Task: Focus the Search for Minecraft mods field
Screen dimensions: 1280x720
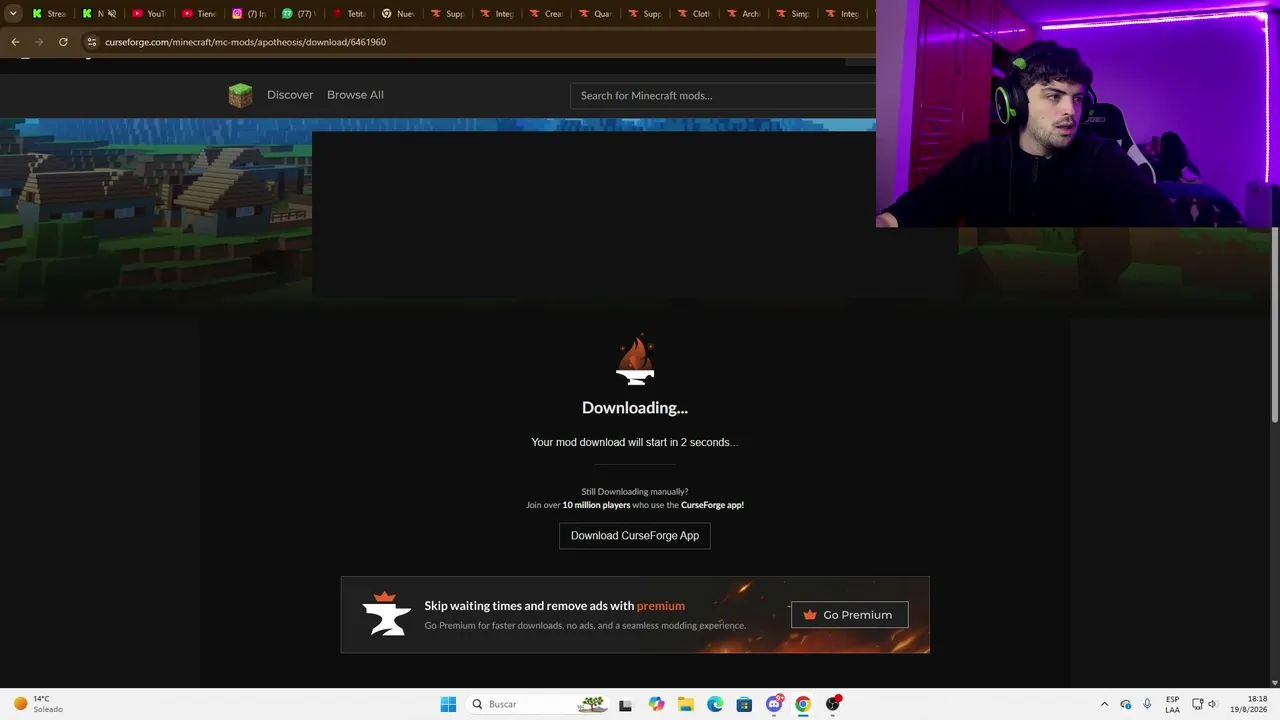Action: (722, 96)
